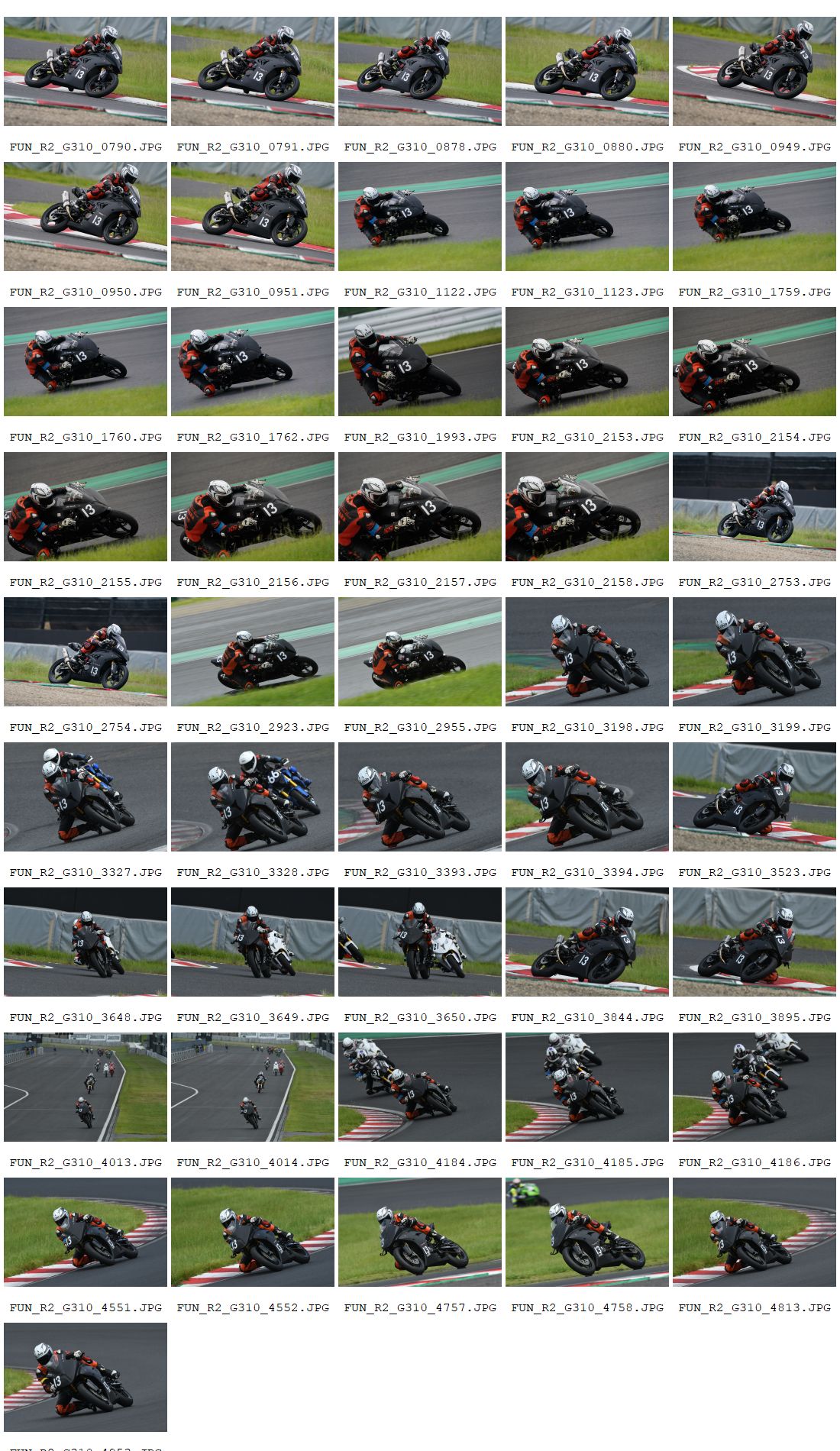840x1451 pixels.
Task: Open thumbnail FUN_R2_G310_1760.JPG
Action: 86,361
